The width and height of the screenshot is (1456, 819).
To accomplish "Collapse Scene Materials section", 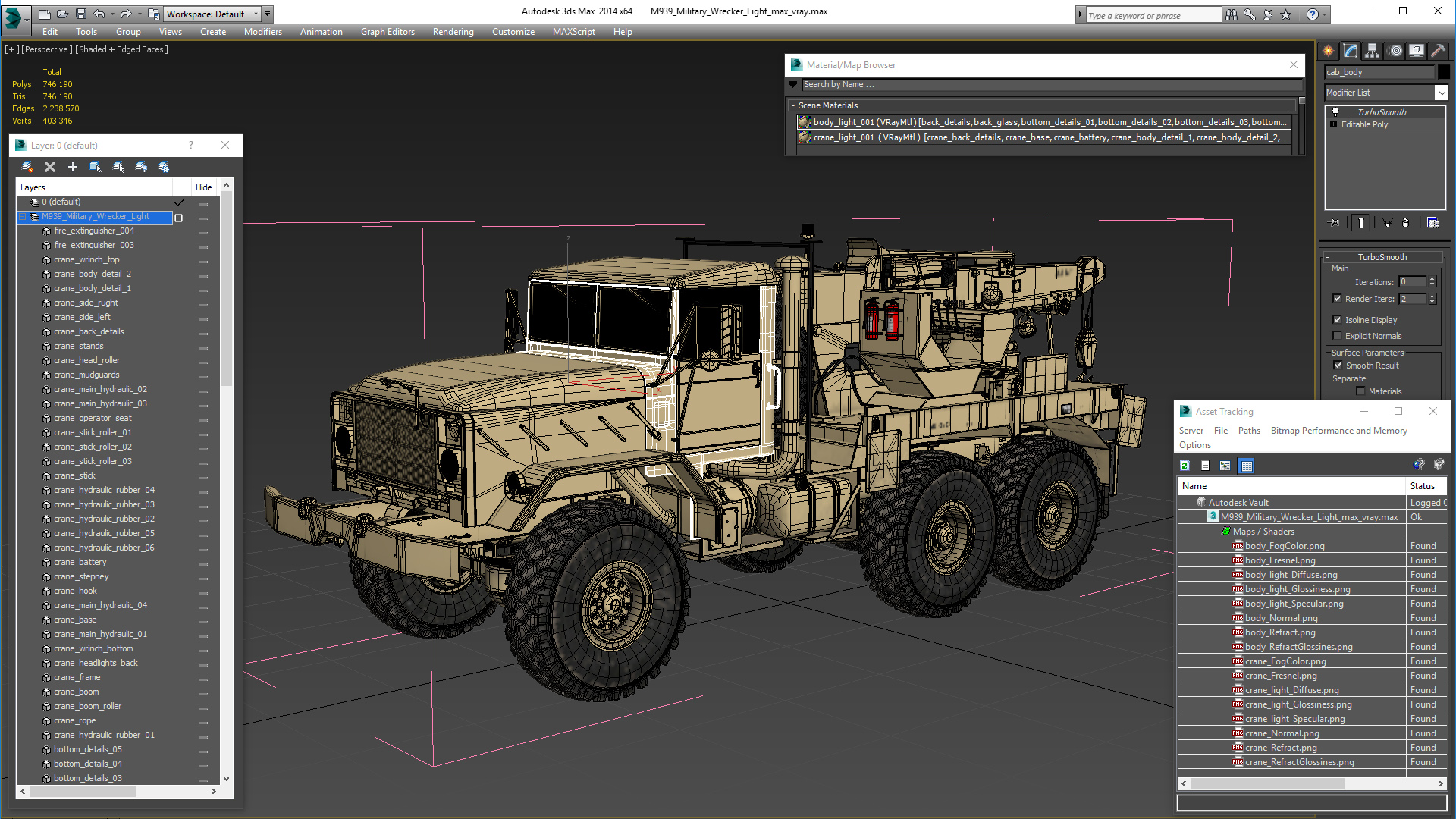I will tap(793, 105).
